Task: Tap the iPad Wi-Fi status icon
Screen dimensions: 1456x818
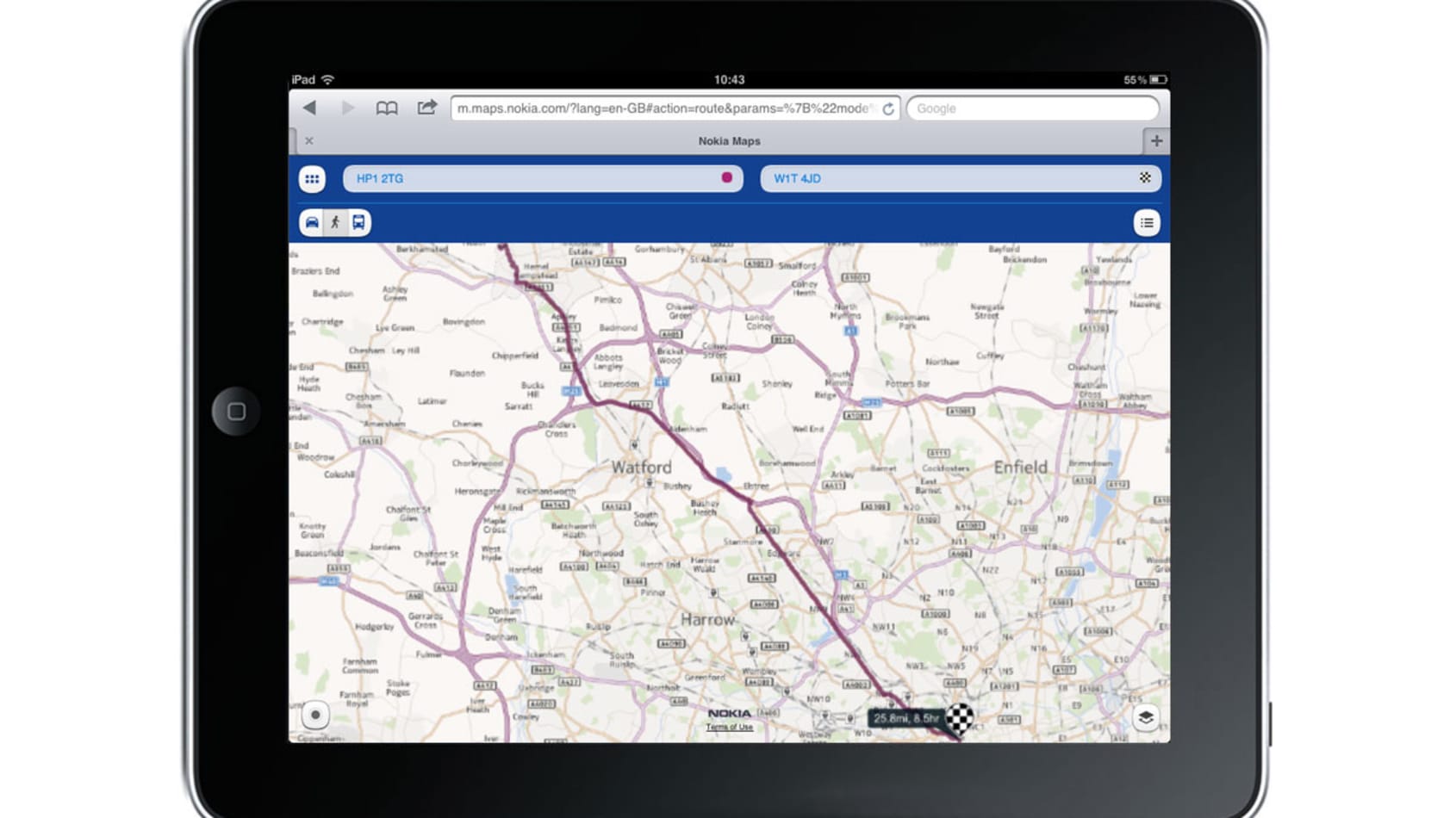Action: [x=327, y=79]
